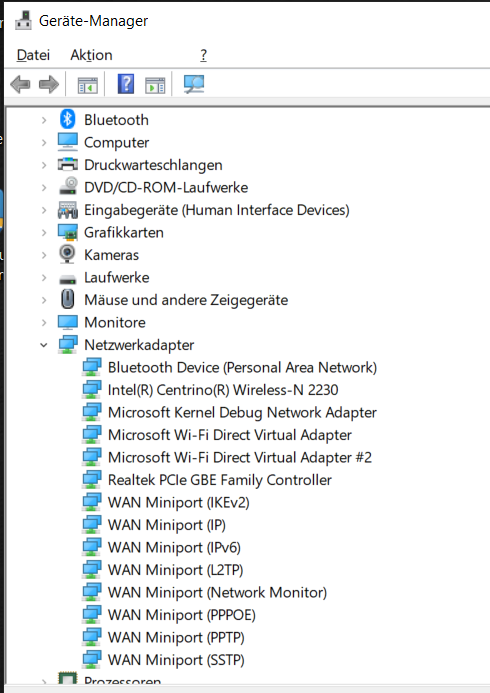The image size is (490, 693).
Task: Expand the Monitore category
Action: (x=44, y=323)
